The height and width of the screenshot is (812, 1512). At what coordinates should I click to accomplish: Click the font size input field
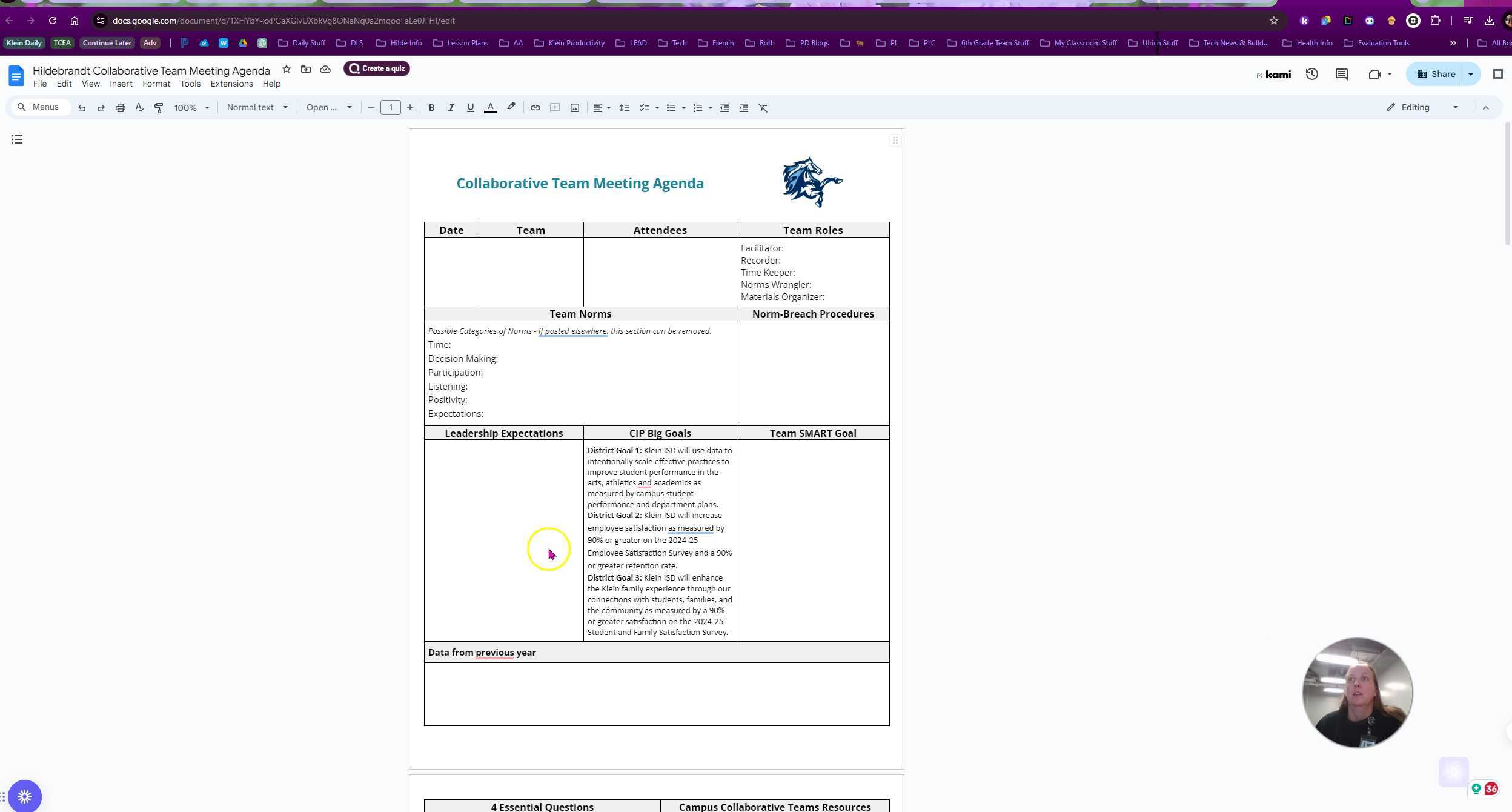[391, 108]
